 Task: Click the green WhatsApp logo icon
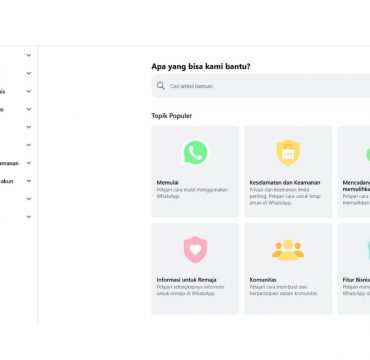coord(195,153)
